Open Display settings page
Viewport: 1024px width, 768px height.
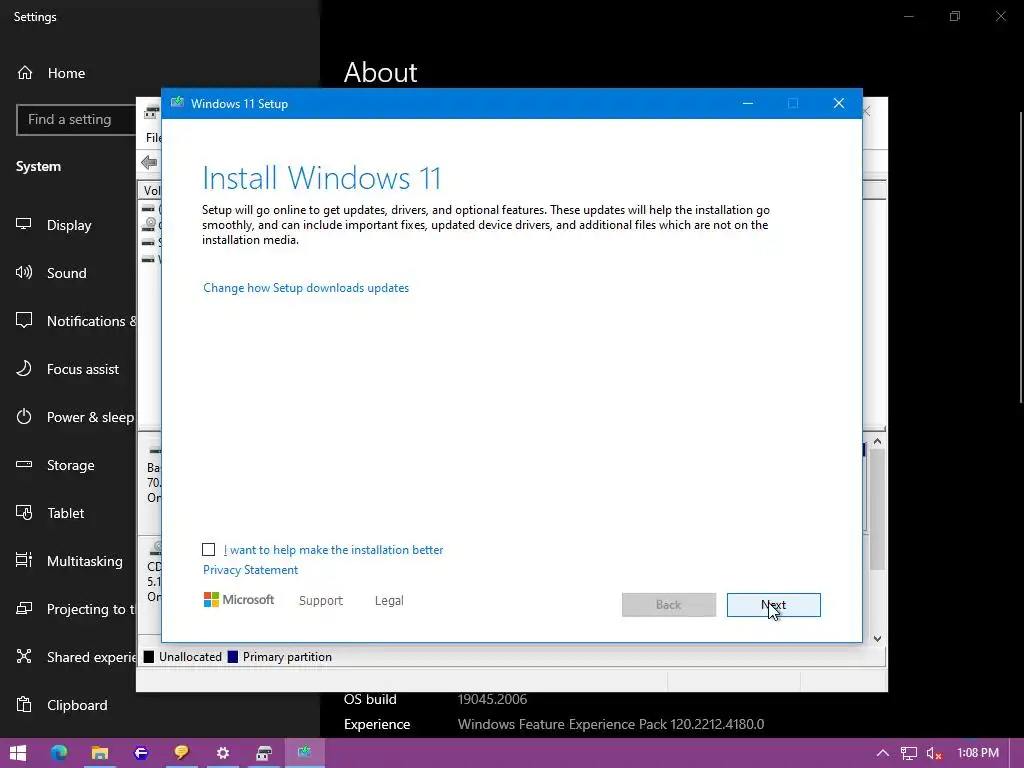point(69,225)
